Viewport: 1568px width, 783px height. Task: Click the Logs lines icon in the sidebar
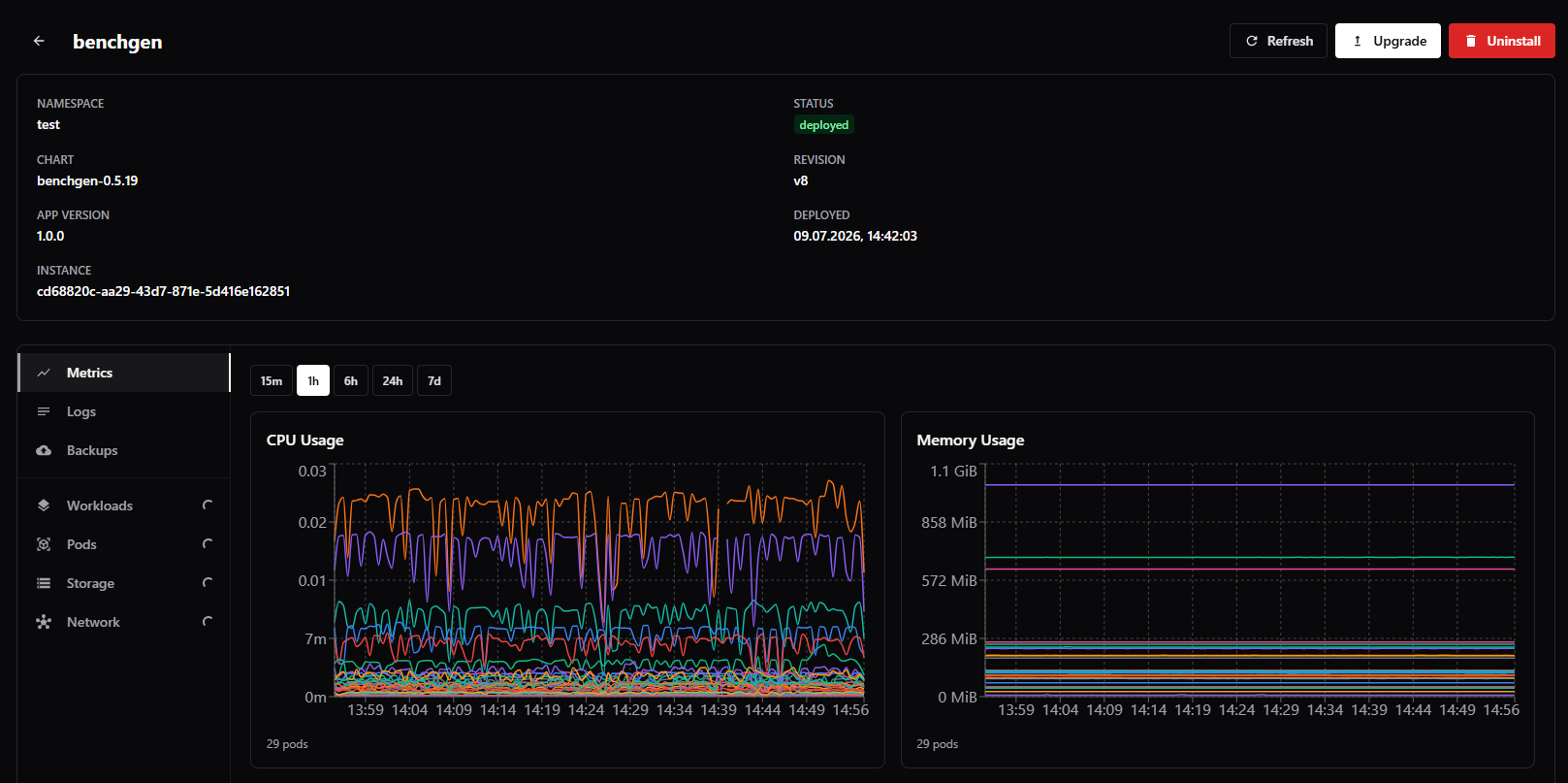(x=44, y=411)
